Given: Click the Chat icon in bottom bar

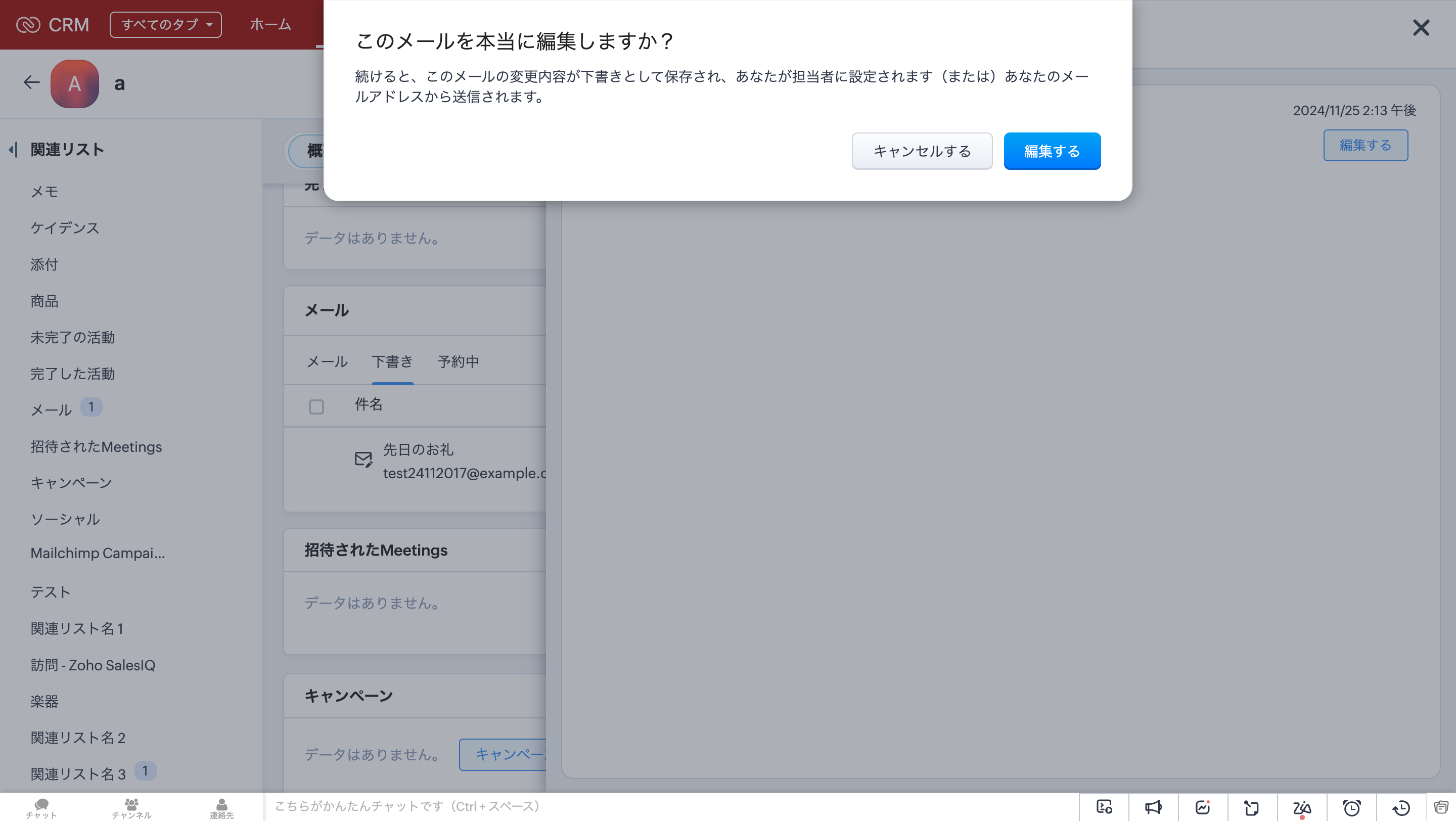Looking at the screenshot, I should click(x=41, y=807).
